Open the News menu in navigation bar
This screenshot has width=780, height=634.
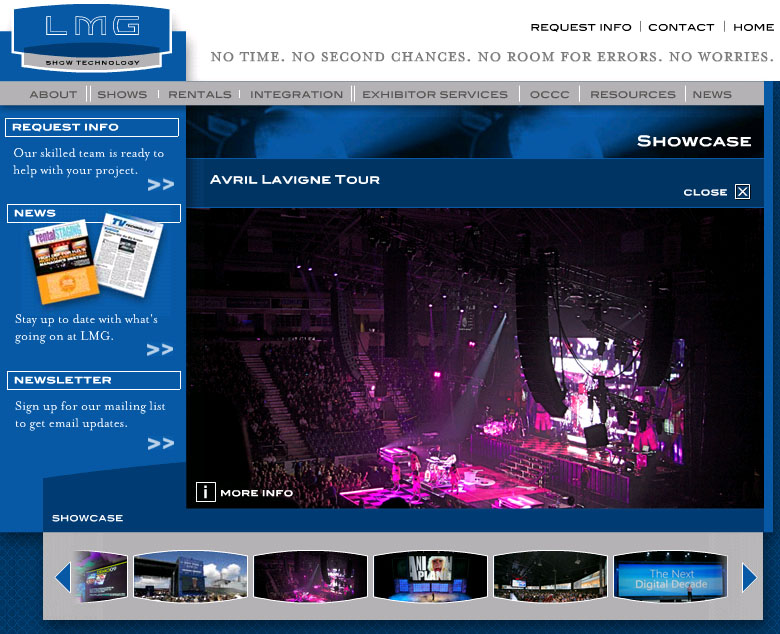(x=712, y=94)
